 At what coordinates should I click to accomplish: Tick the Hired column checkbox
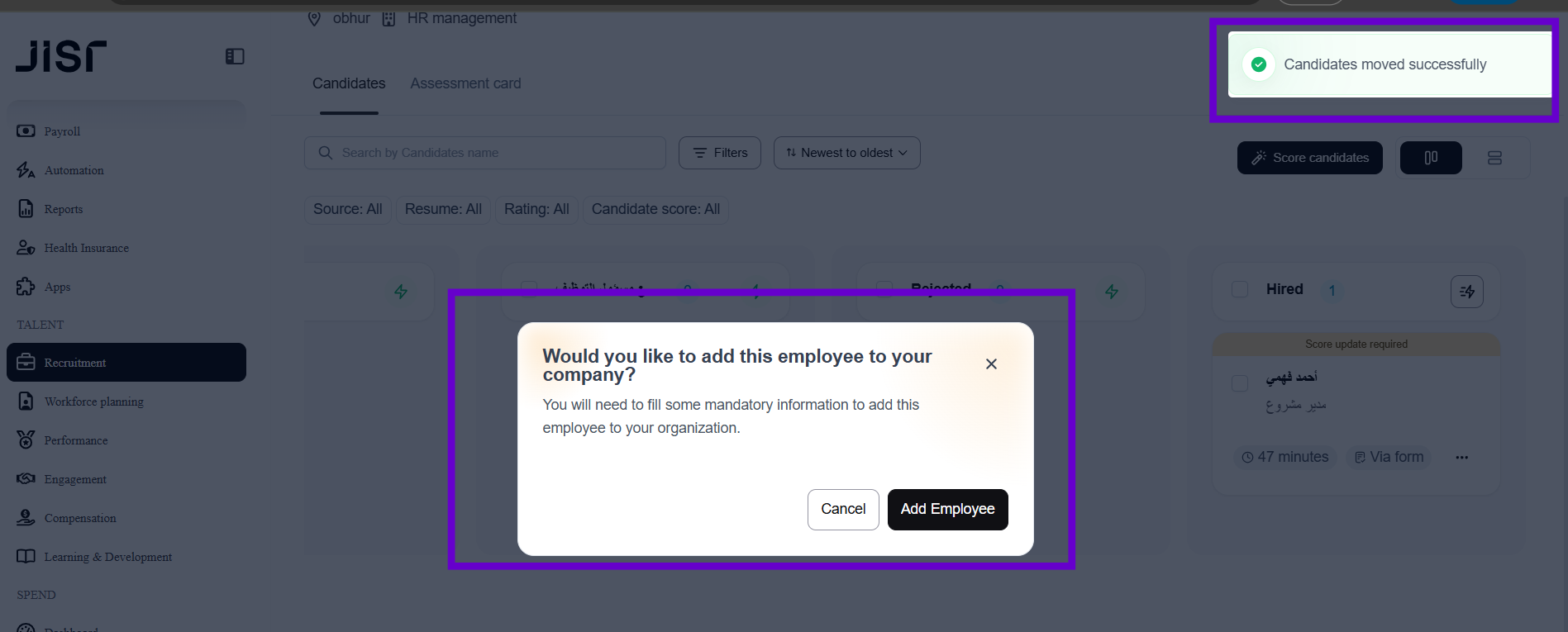click(x=1240, y=289)
